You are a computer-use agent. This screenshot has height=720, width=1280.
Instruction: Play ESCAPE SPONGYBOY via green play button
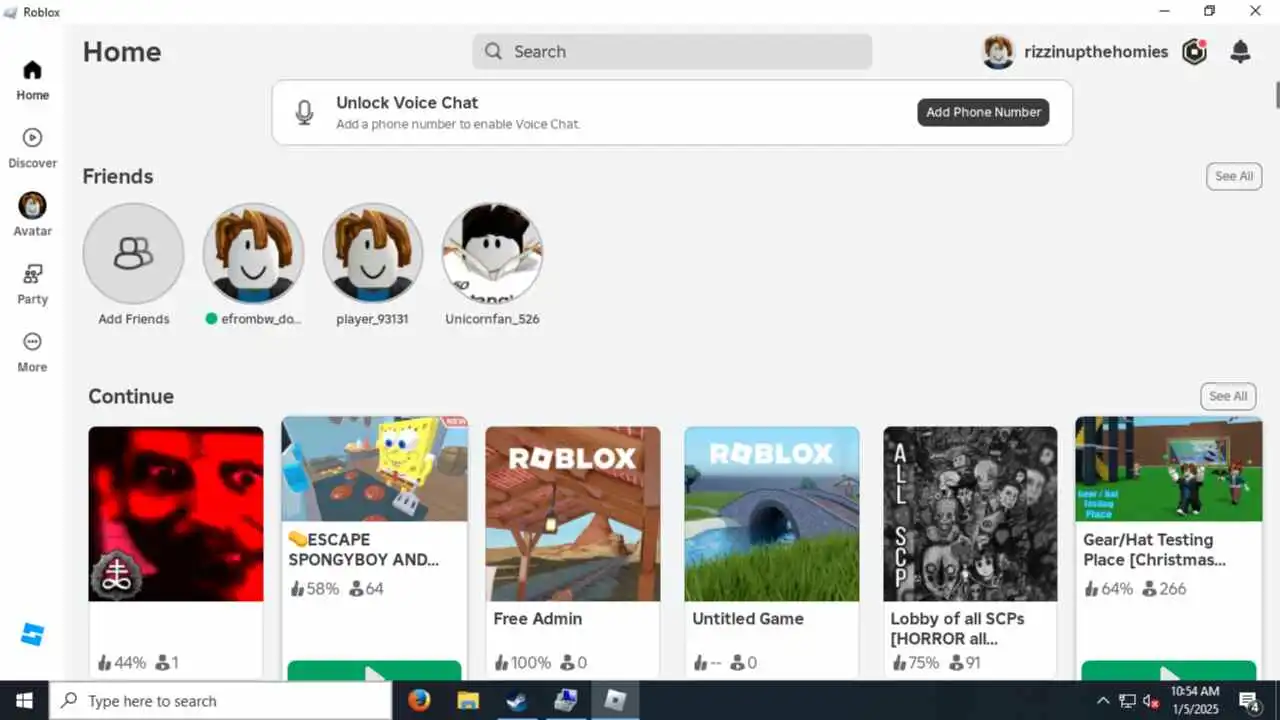[x=374, y=671]
